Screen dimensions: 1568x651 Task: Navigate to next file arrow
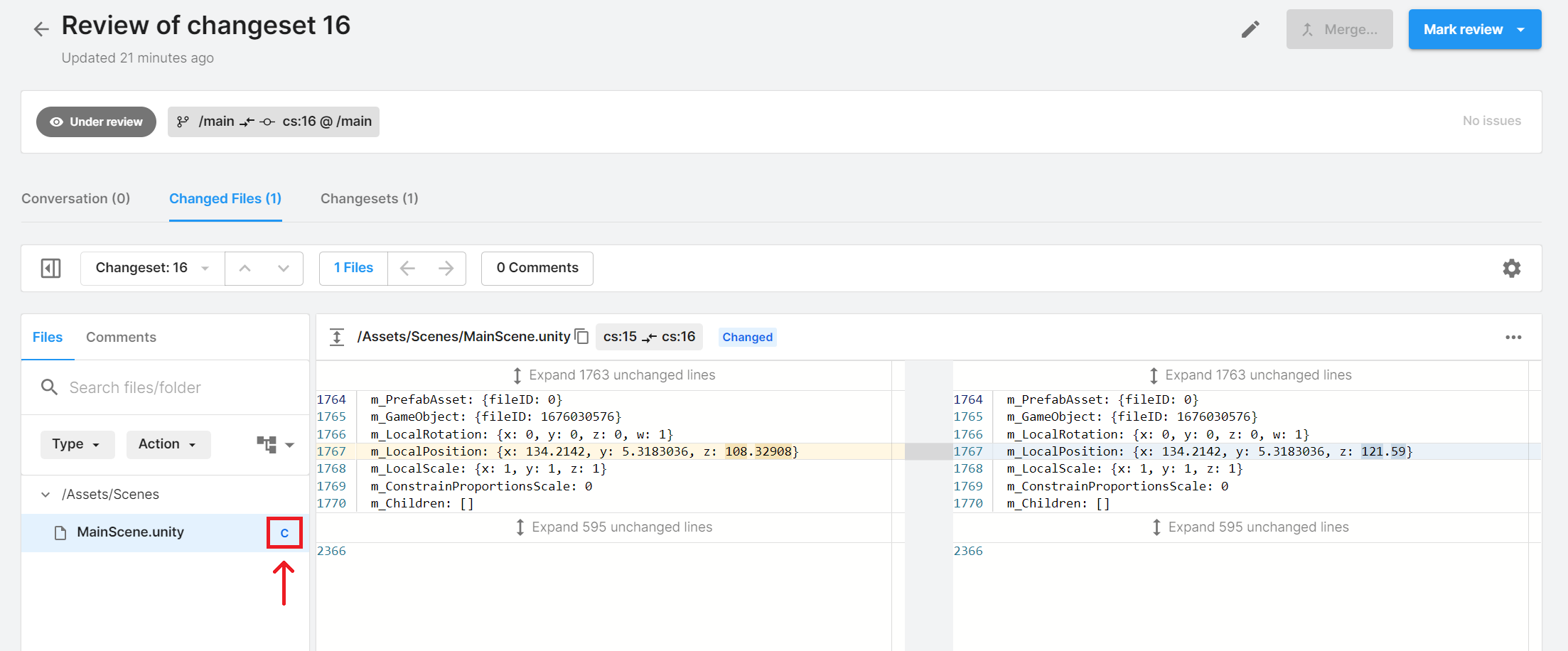click(x=446, y=268)
